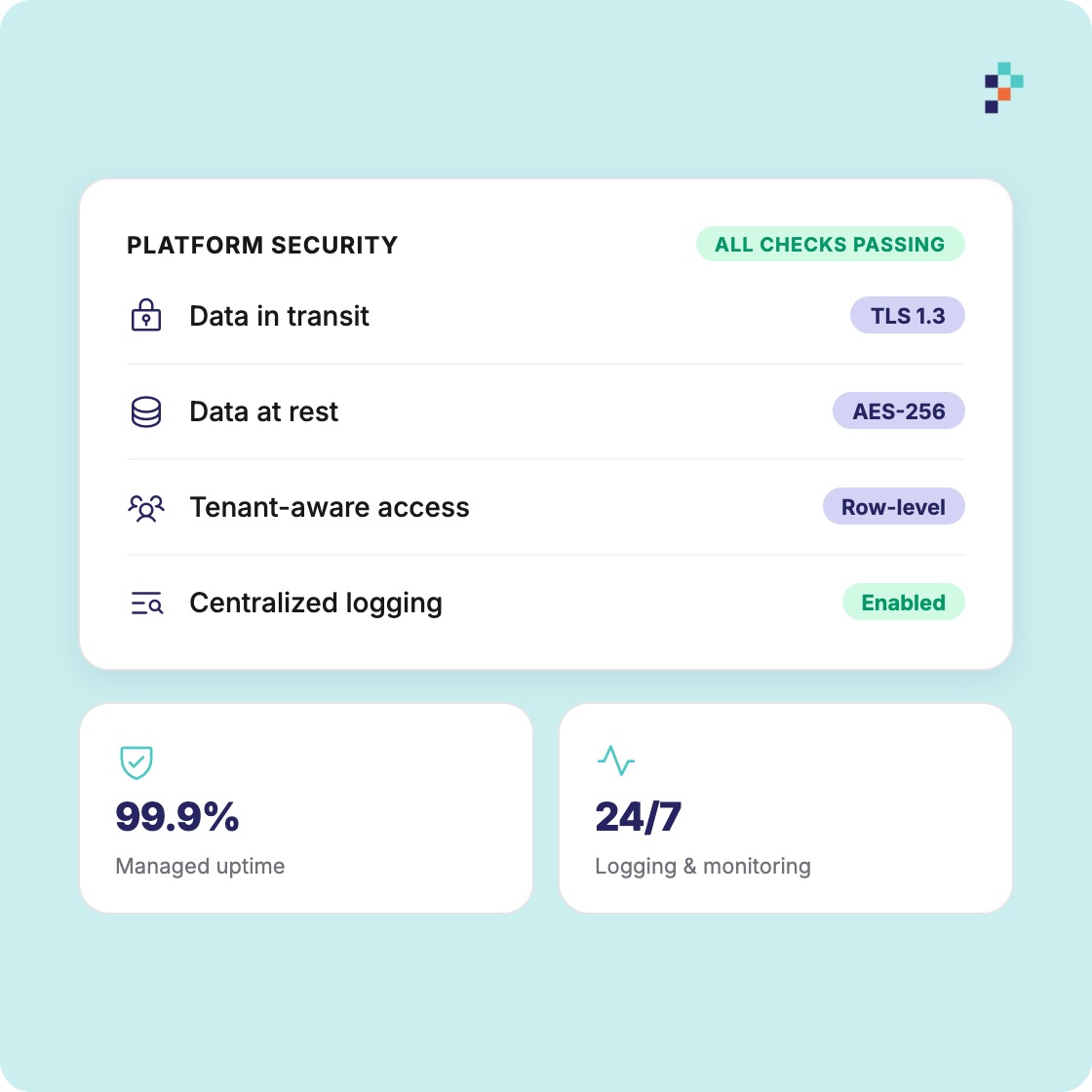Click the shield checkmark icon above 99.9%
Screen dimensions: 1092x1092
(136, 762)
